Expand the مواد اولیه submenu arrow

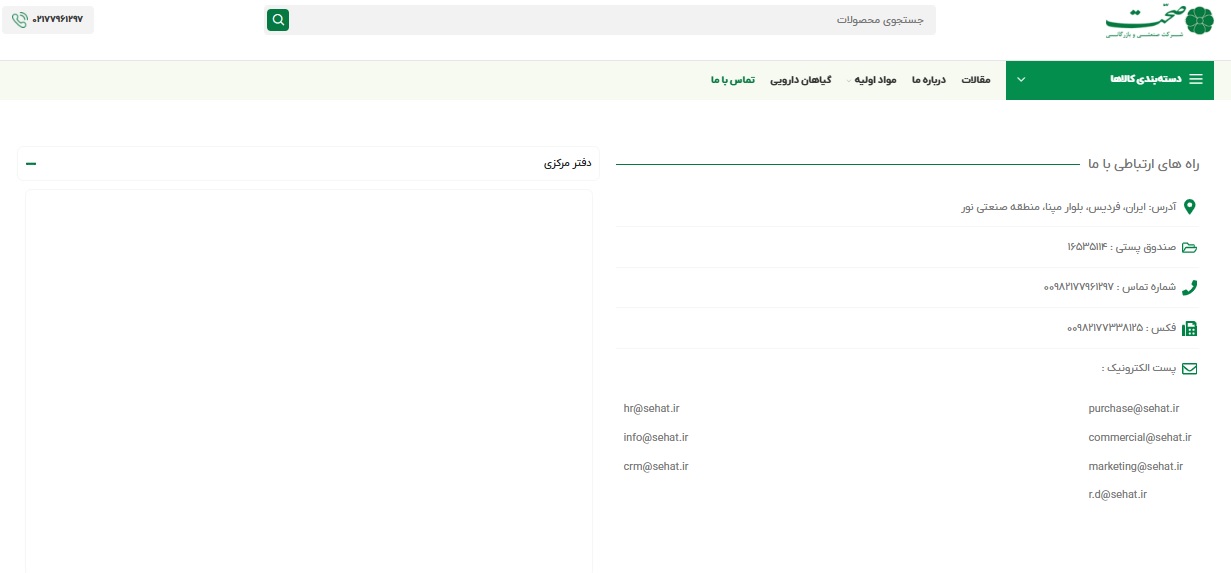[850, 80]
